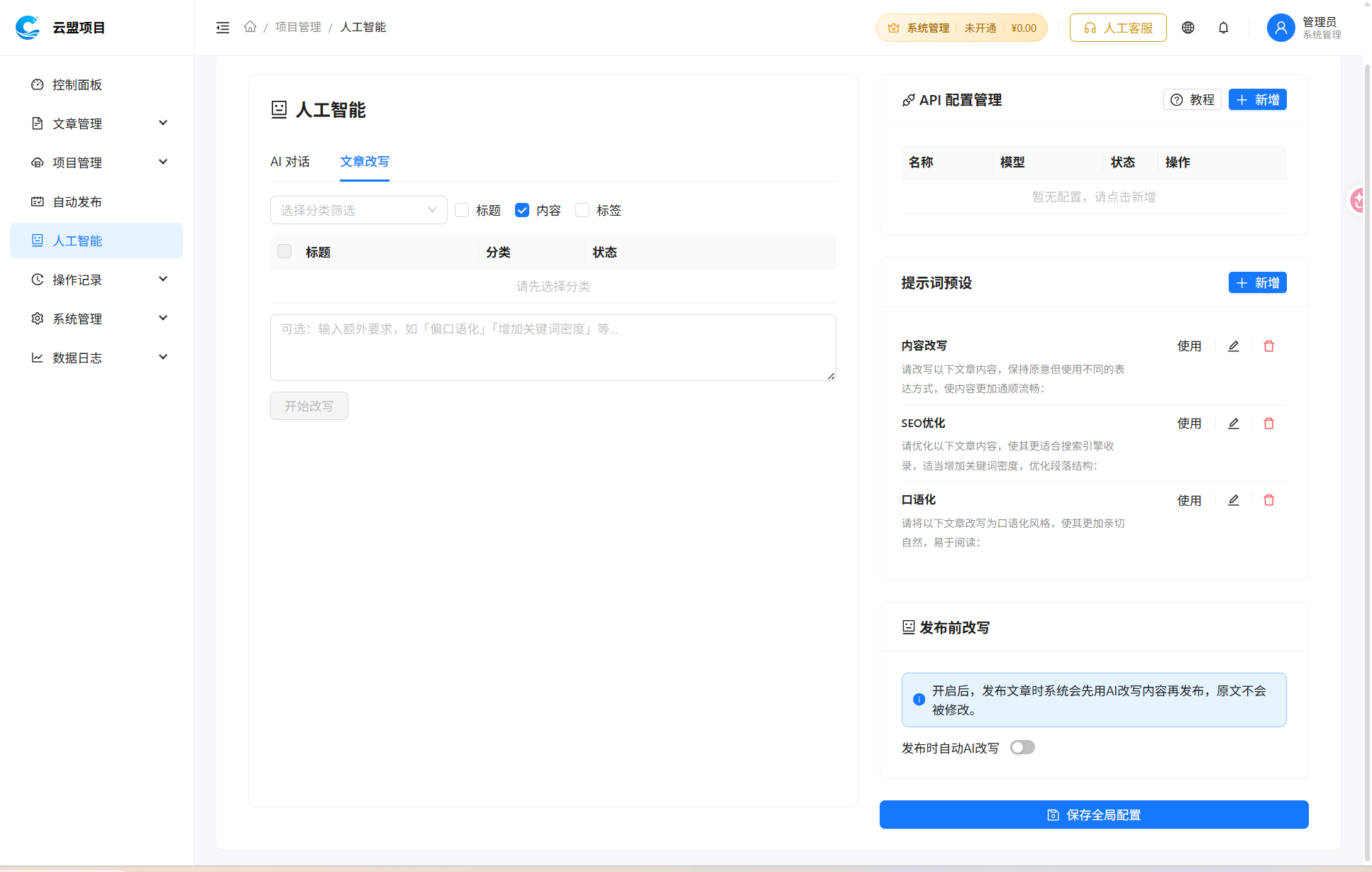Viewport: 1372px width, 872px height.
Task: Select 人工智能 sidebar item
Action: [96, 241]
